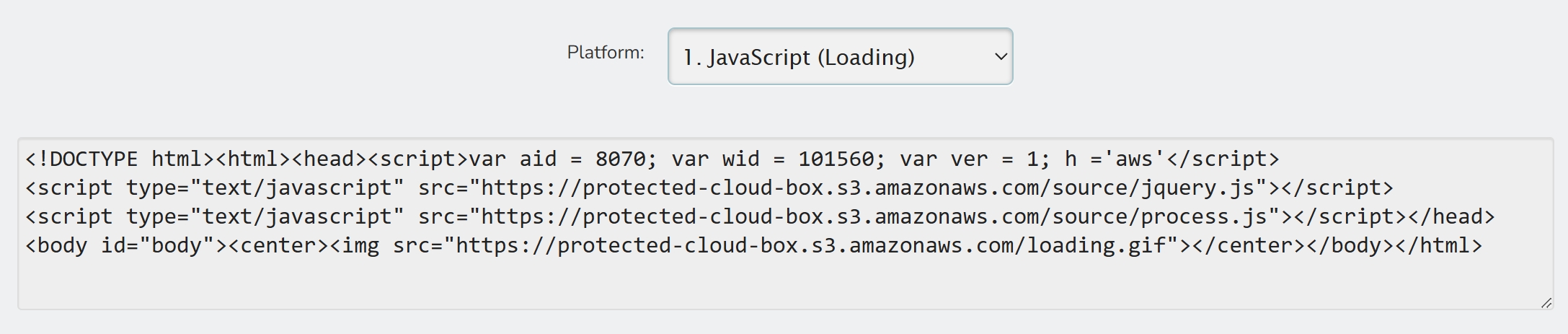Click the aid value 8070 in the code

620,159
